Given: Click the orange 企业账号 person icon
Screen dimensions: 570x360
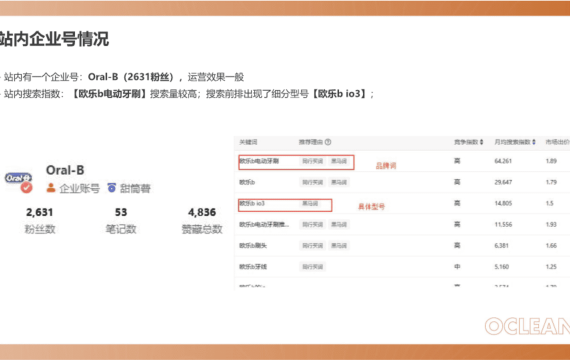Looking at the screenshot, I should pos(51,188).
